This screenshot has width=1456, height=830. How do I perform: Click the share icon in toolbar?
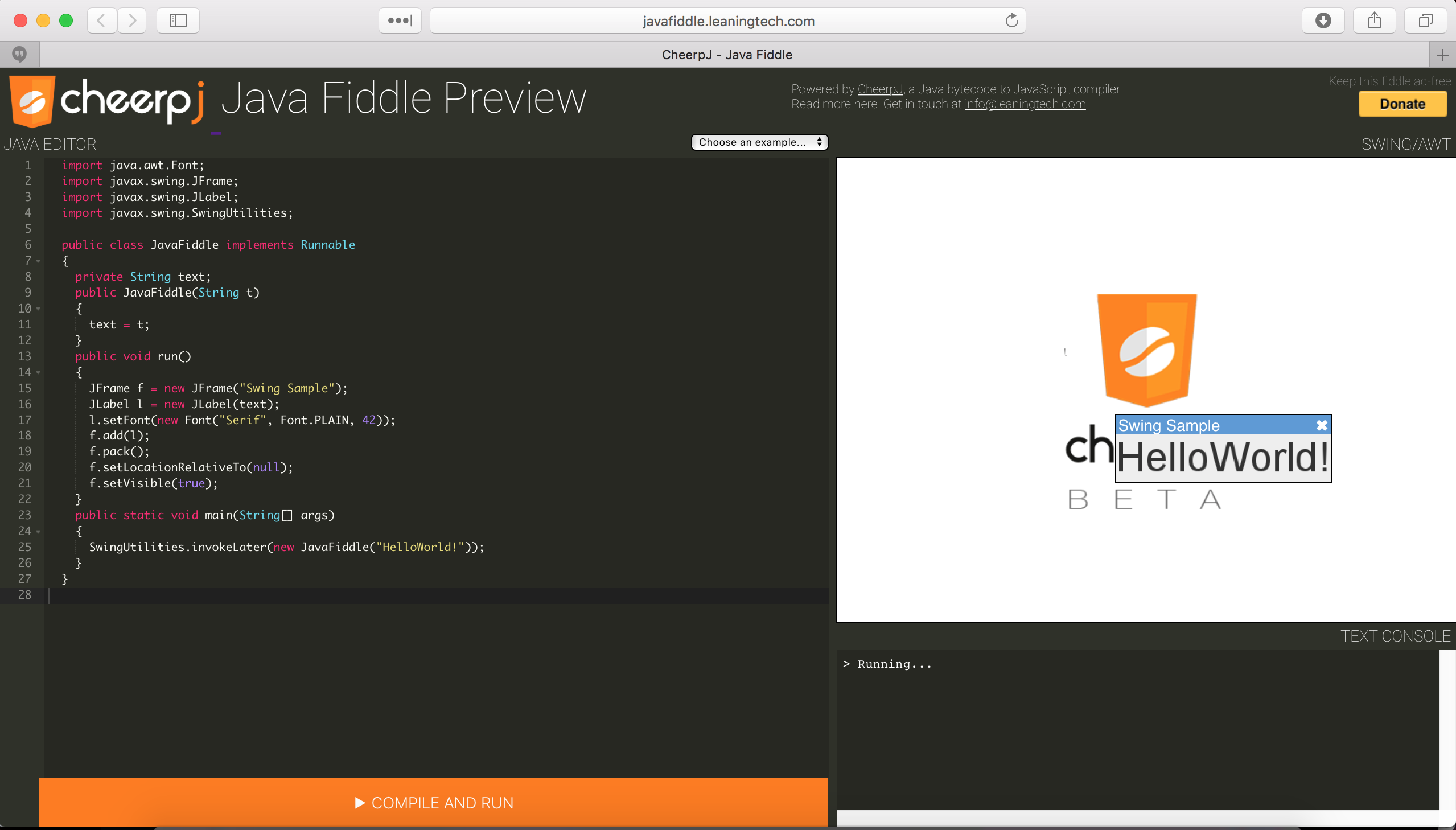tap(1374, 21)
